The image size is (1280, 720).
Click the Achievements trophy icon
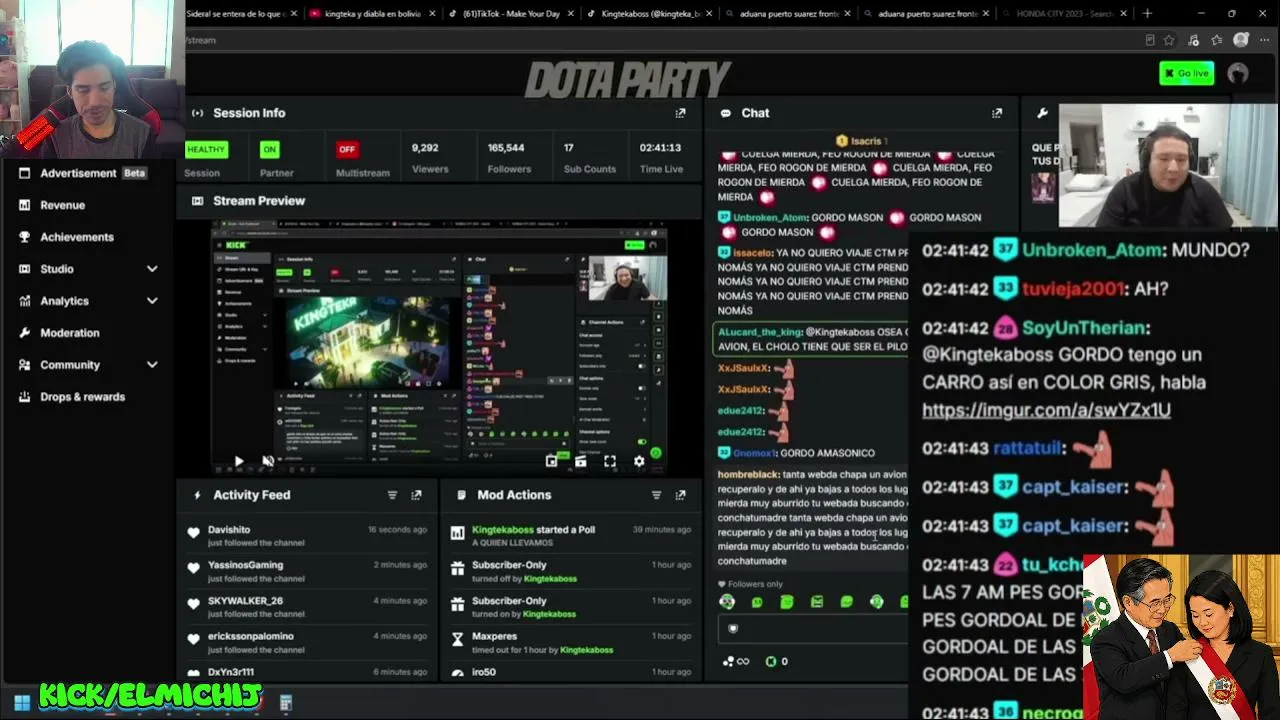click(24, 237)
